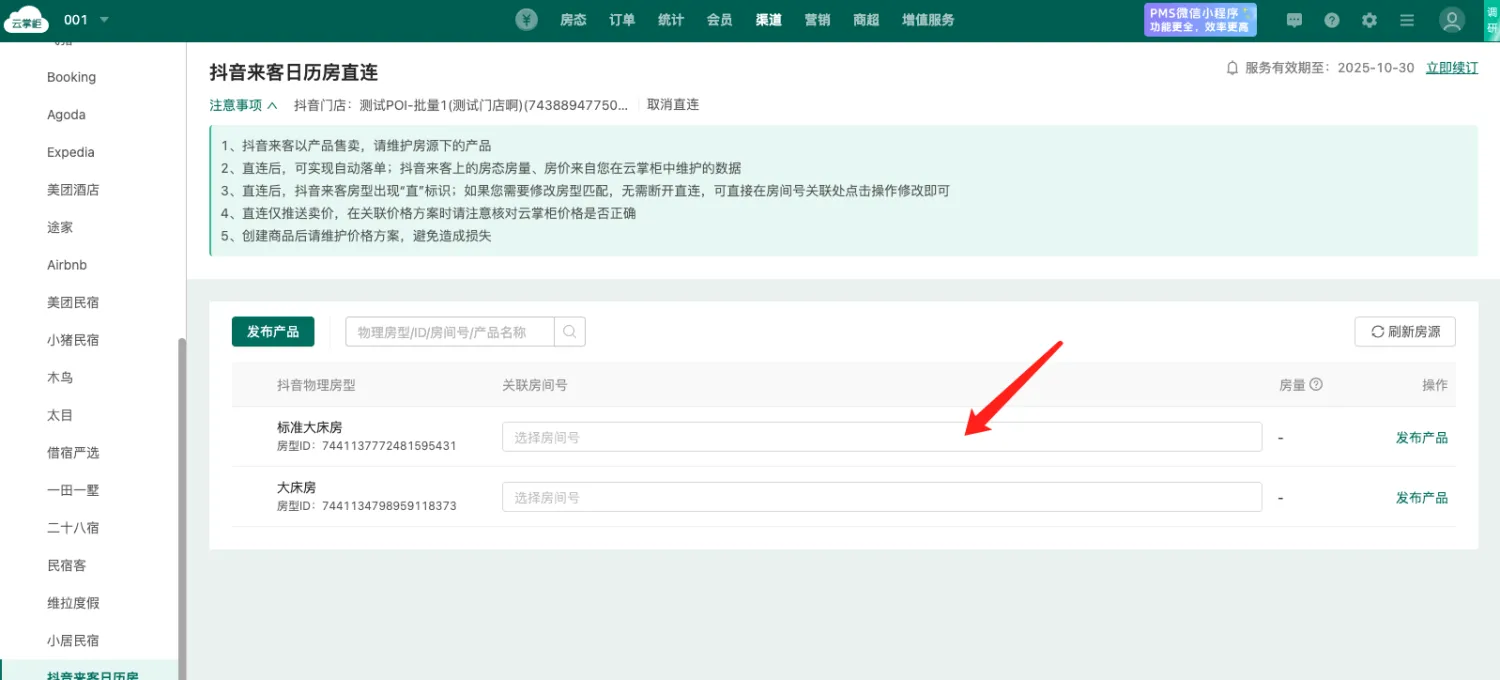Open the 房态 menu

[x=573, y=20]
